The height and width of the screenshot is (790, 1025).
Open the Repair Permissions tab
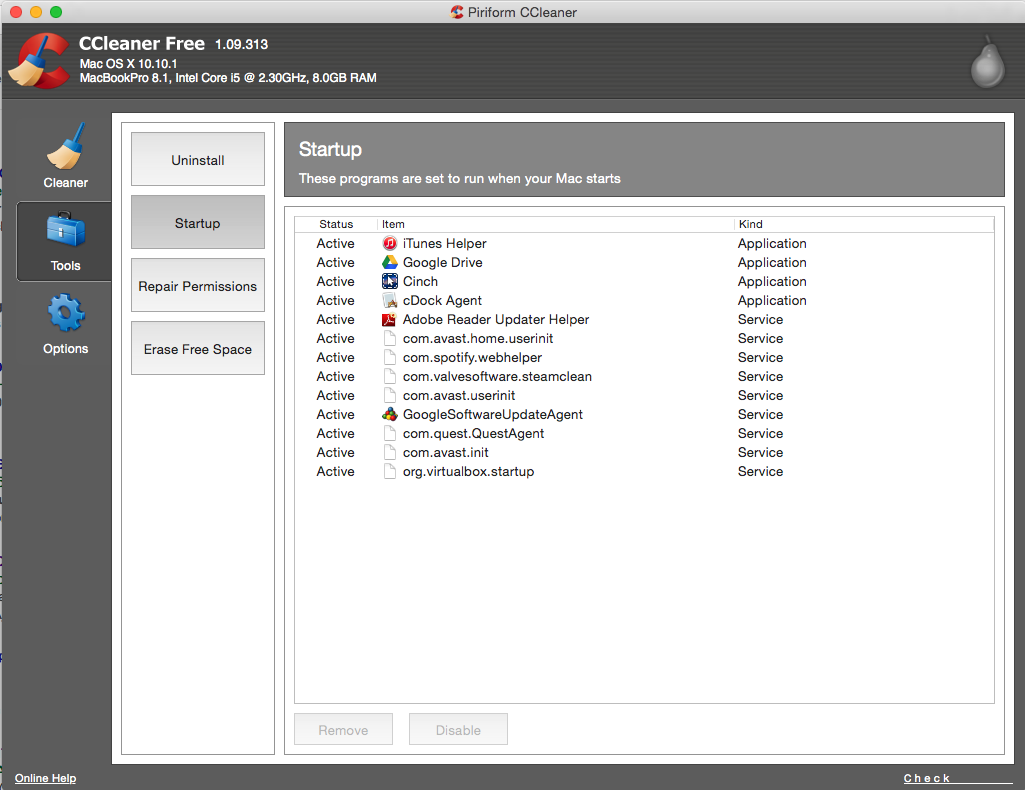click(x=197, y=286)
